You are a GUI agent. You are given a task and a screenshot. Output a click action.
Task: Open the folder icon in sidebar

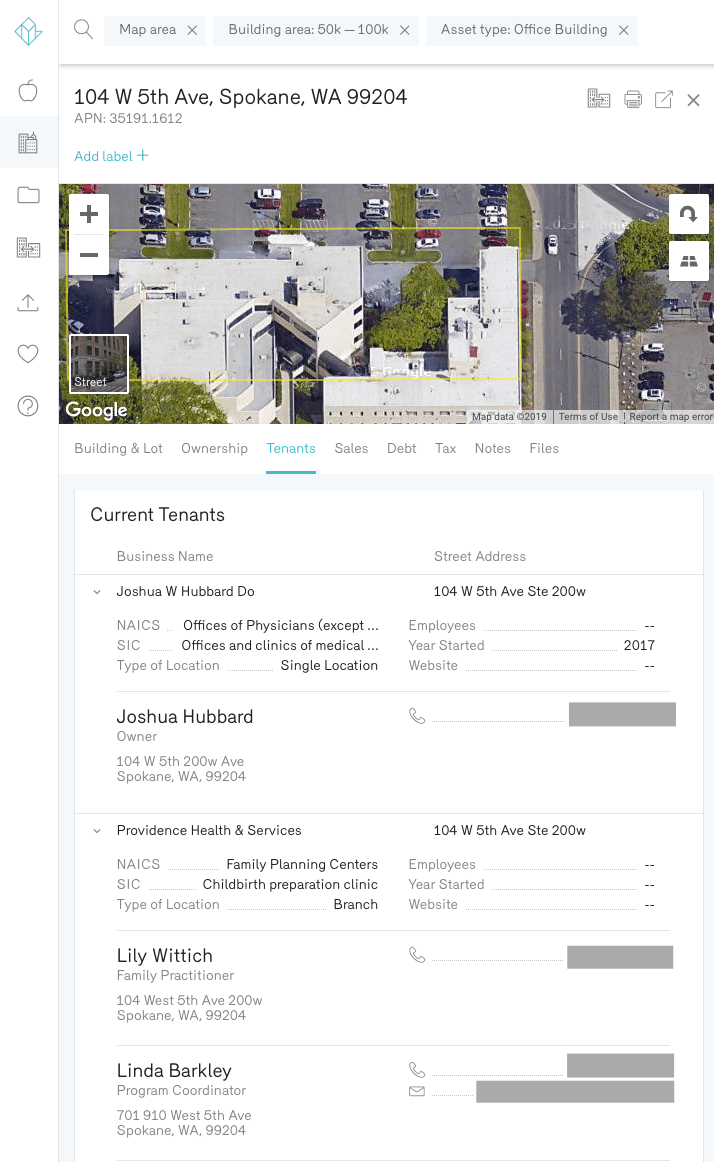coord(28,195)
